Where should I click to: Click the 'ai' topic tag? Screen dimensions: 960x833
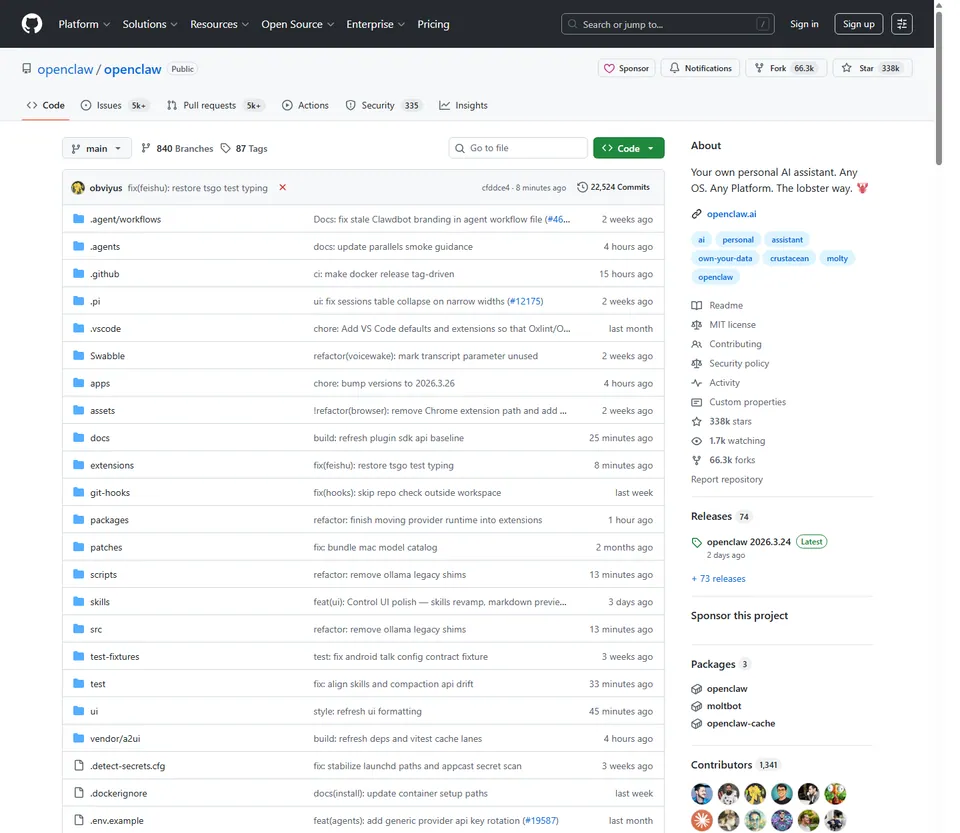tap(701, 239)
